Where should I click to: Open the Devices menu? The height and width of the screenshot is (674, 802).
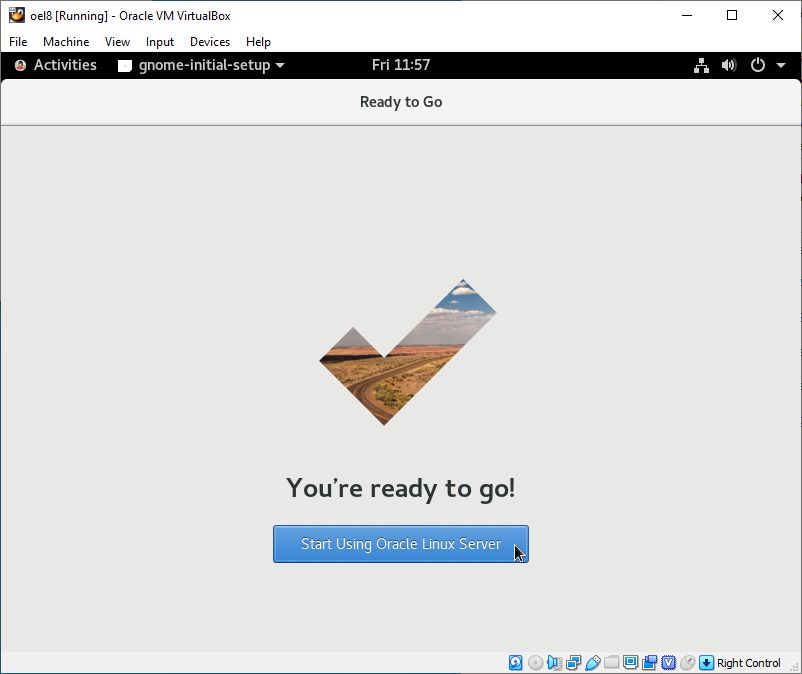pos(210,42)
